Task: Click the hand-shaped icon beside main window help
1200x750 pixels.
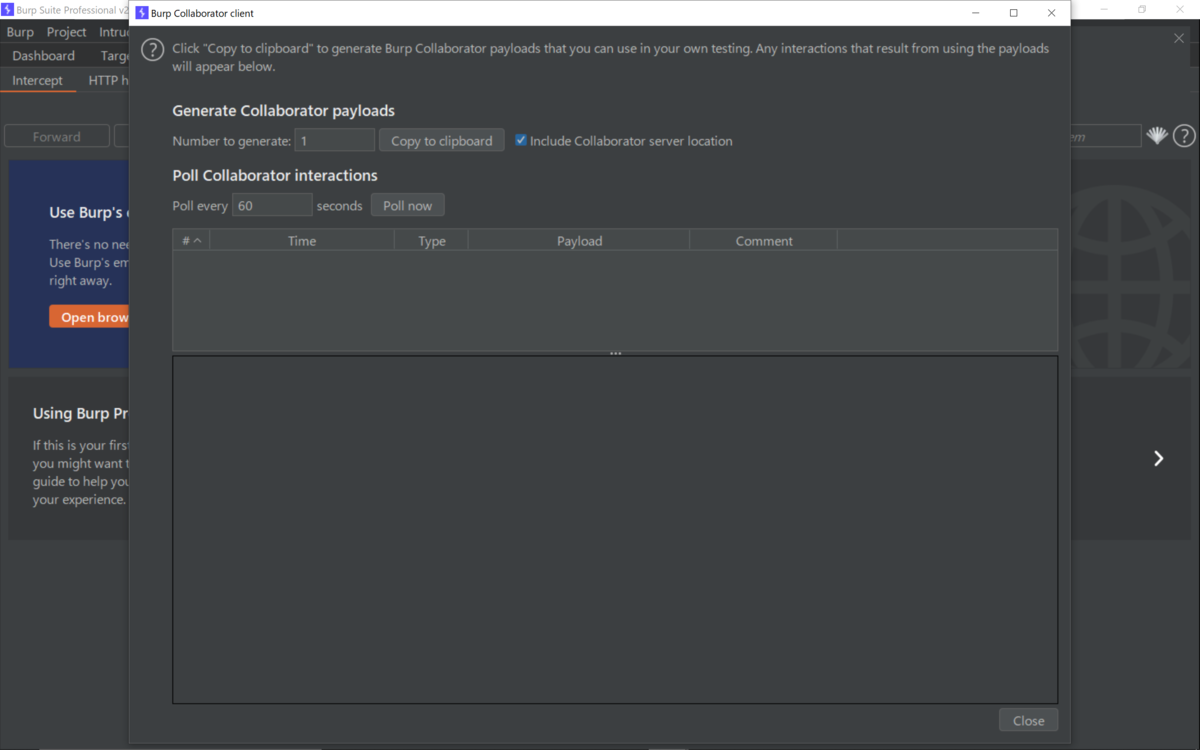Action: click(1157, 136)
